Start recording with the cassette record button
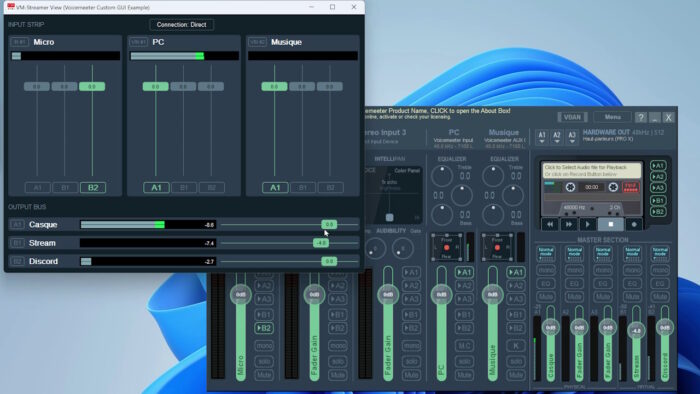This screenshot has width=700, height=394. pyautogui.click(x=633, y=224)
